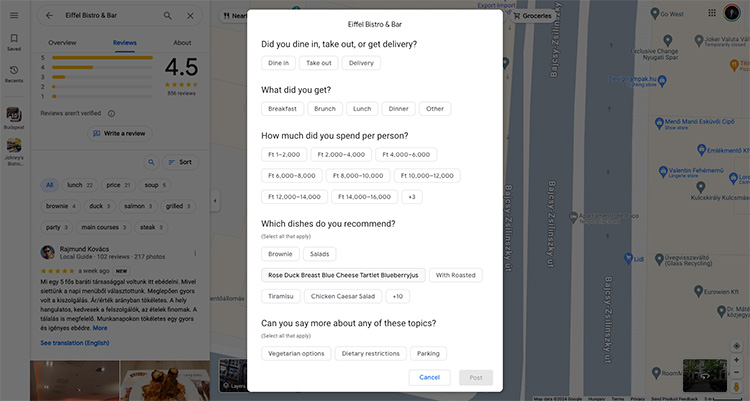
Task: Recommend the Tiramisu dish
Action: coord(281,296)
